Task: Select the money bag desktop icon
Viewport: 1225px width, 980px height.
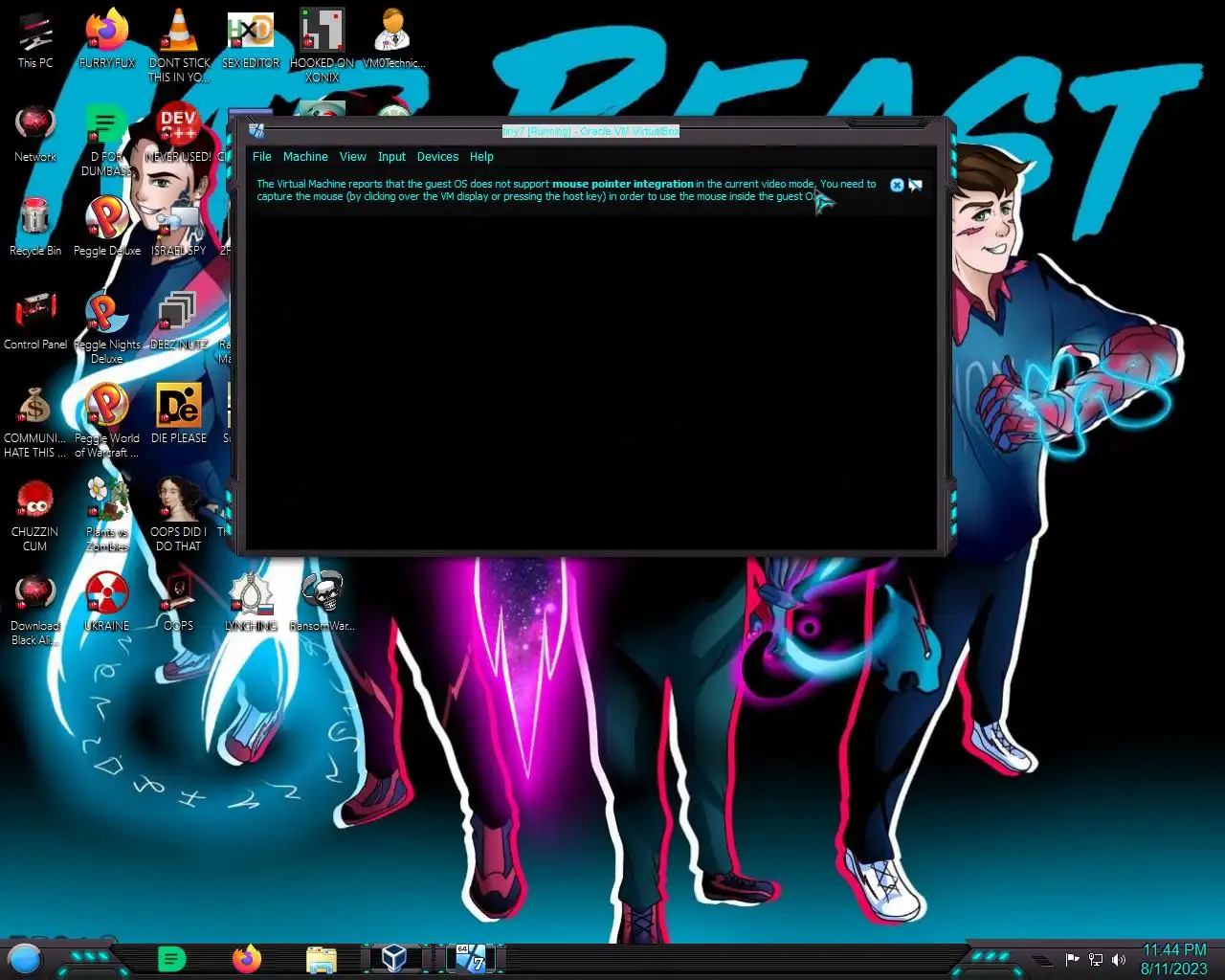Action: [x=35, y=421]
